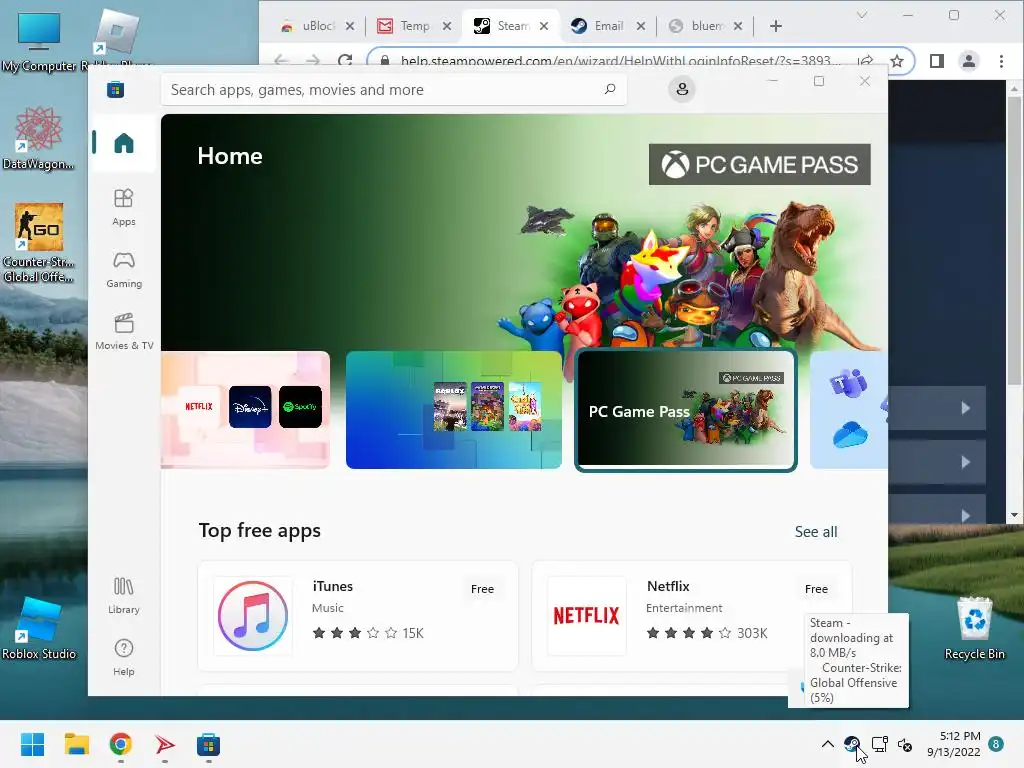Image resolution: width=1024 pixels, height=768 pixels.
Task: Open Chrome profile avatar
Action: click(968, 61)
